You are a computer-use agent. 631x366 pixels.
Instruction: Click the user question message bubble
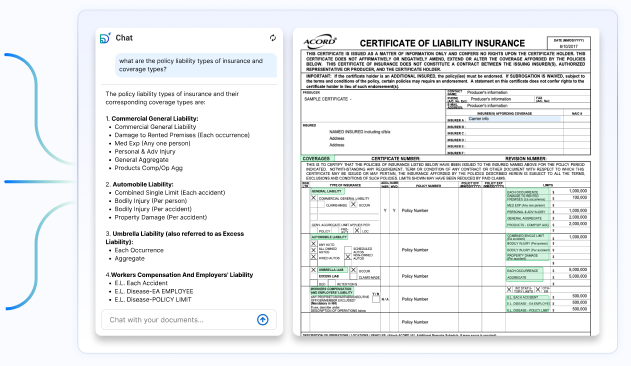(x=196, y=65)
